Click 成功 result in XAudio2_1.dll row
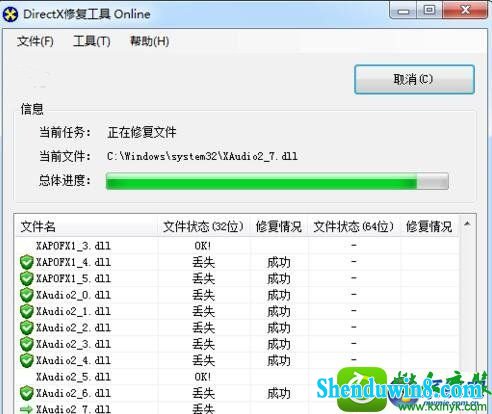Image resolution: width=492 pixels, height=414 pixels. (279, 311)
